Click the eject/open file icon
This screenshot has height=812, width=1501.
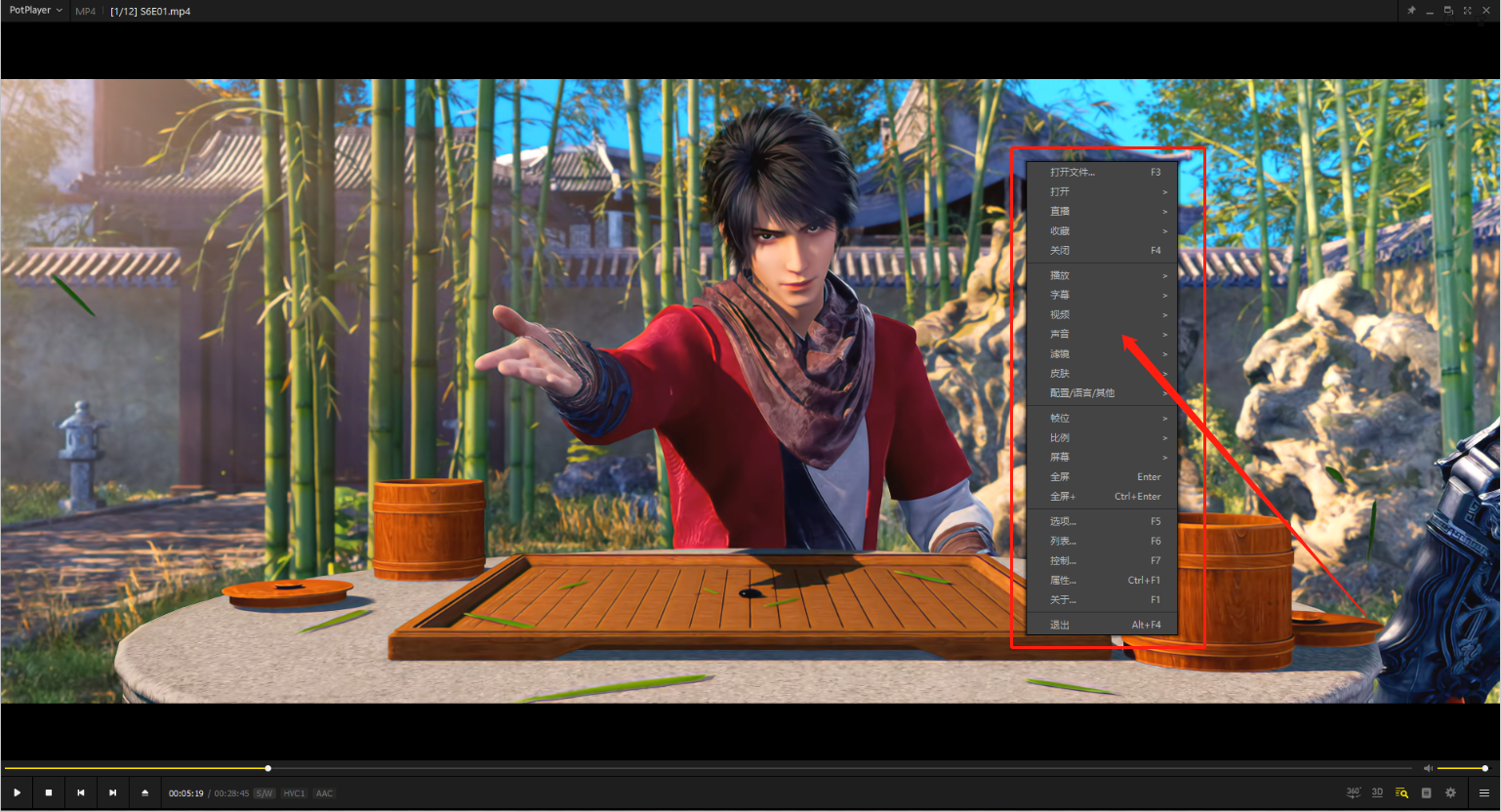tap(145, 792)
